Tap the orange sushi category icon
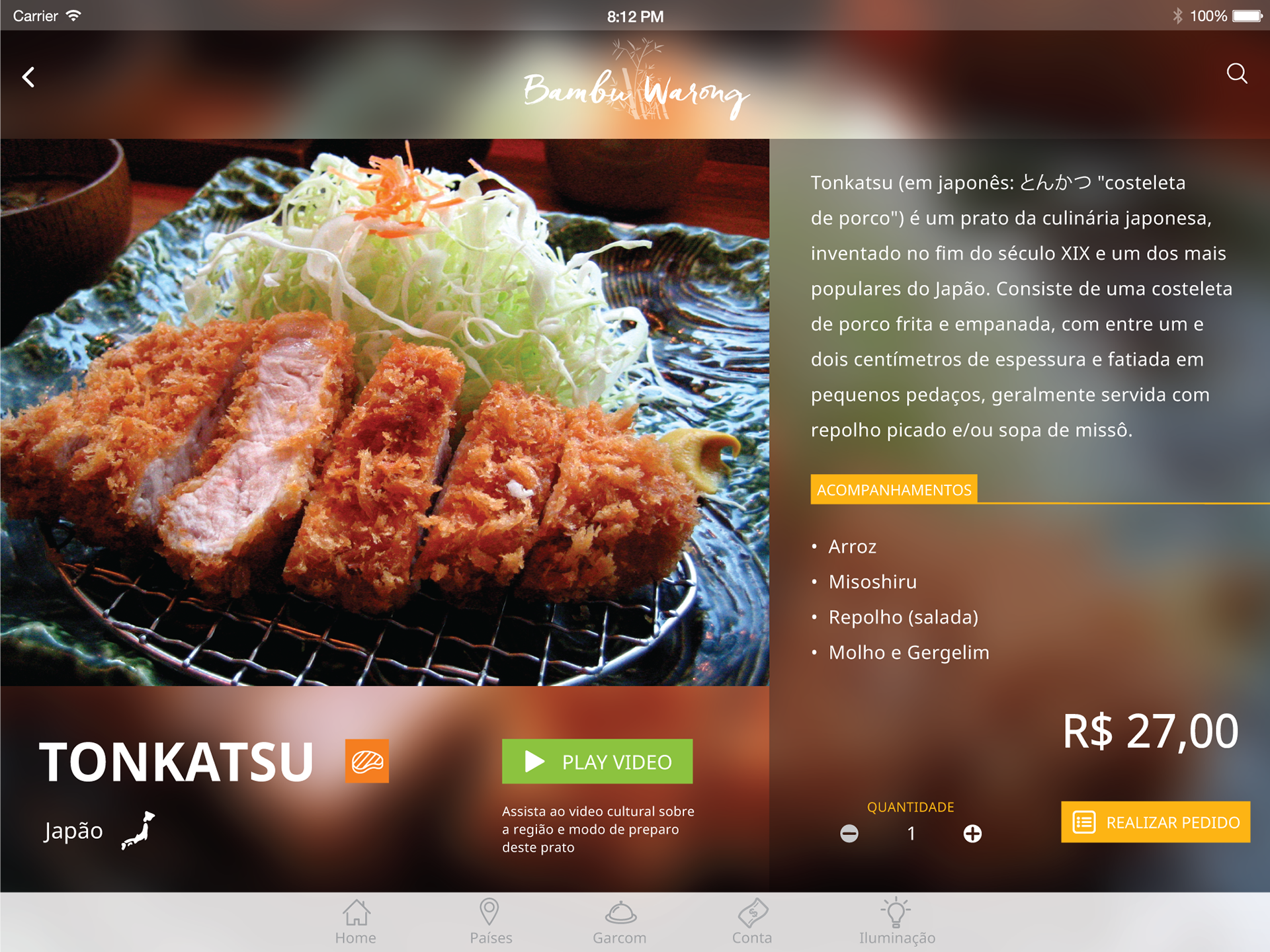The image size is (1270, 952). pos(367,761)
